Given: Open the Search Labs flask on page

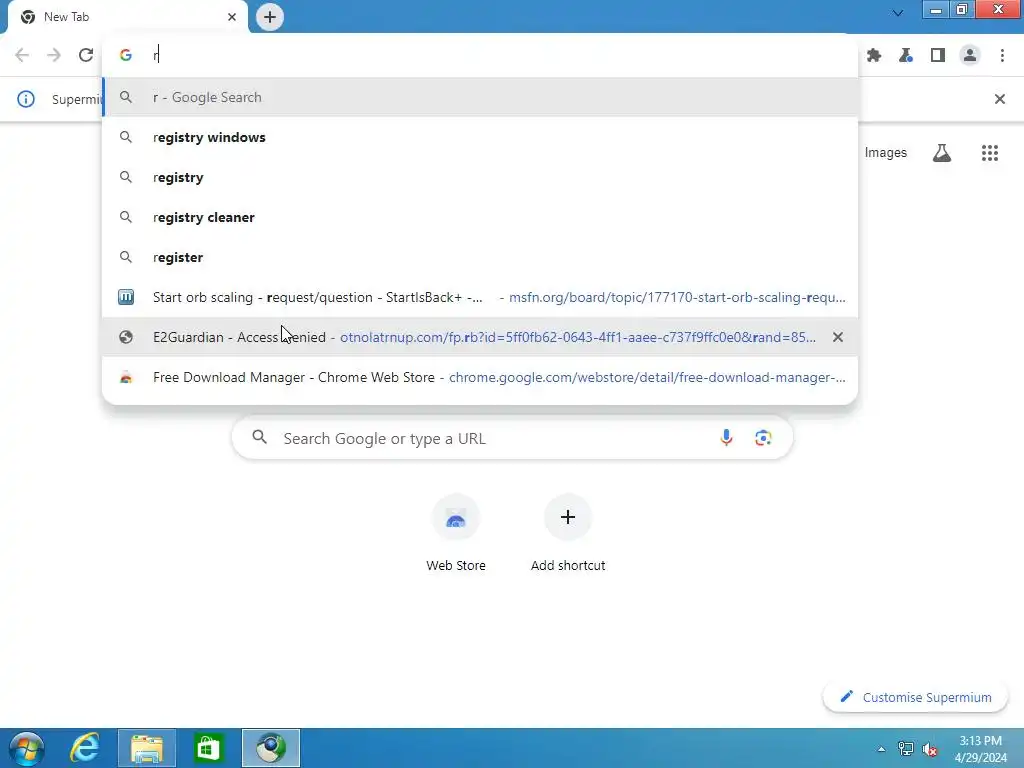Looking at the screenshot, I should tap(942, 153).
